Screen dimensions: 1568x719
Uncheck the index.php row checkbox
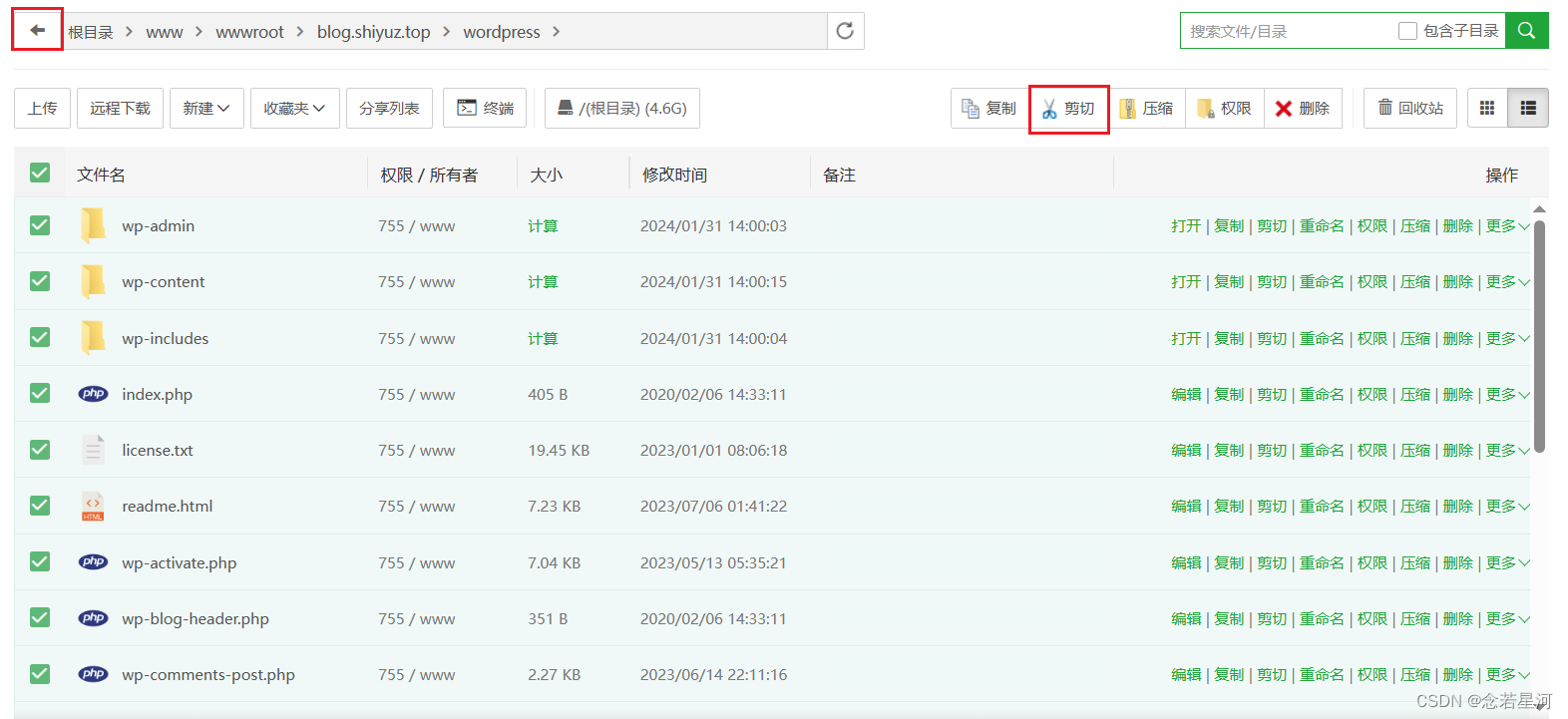click(40, 394)
